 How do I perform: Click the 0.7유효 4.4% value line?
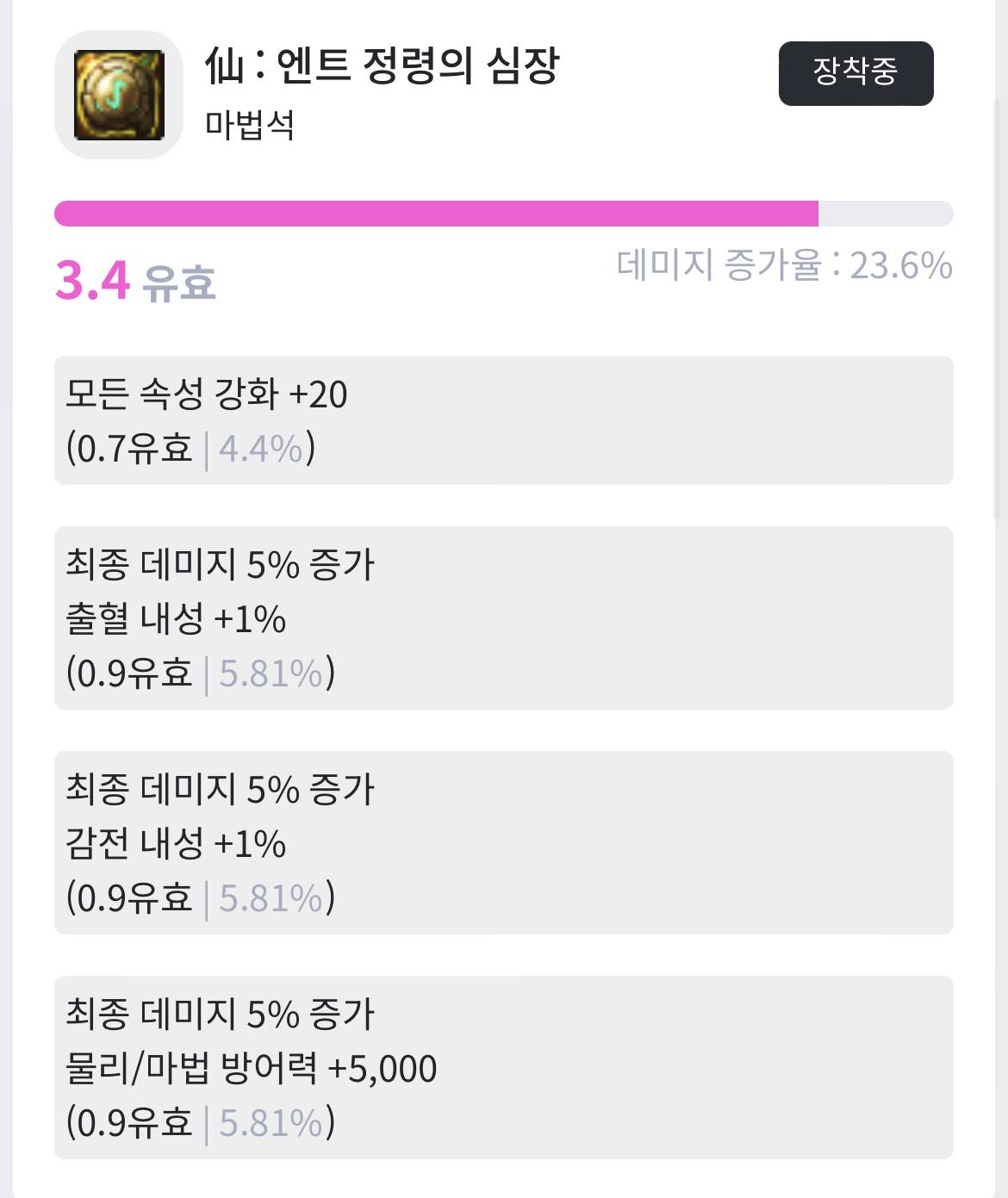pos(191,449)
